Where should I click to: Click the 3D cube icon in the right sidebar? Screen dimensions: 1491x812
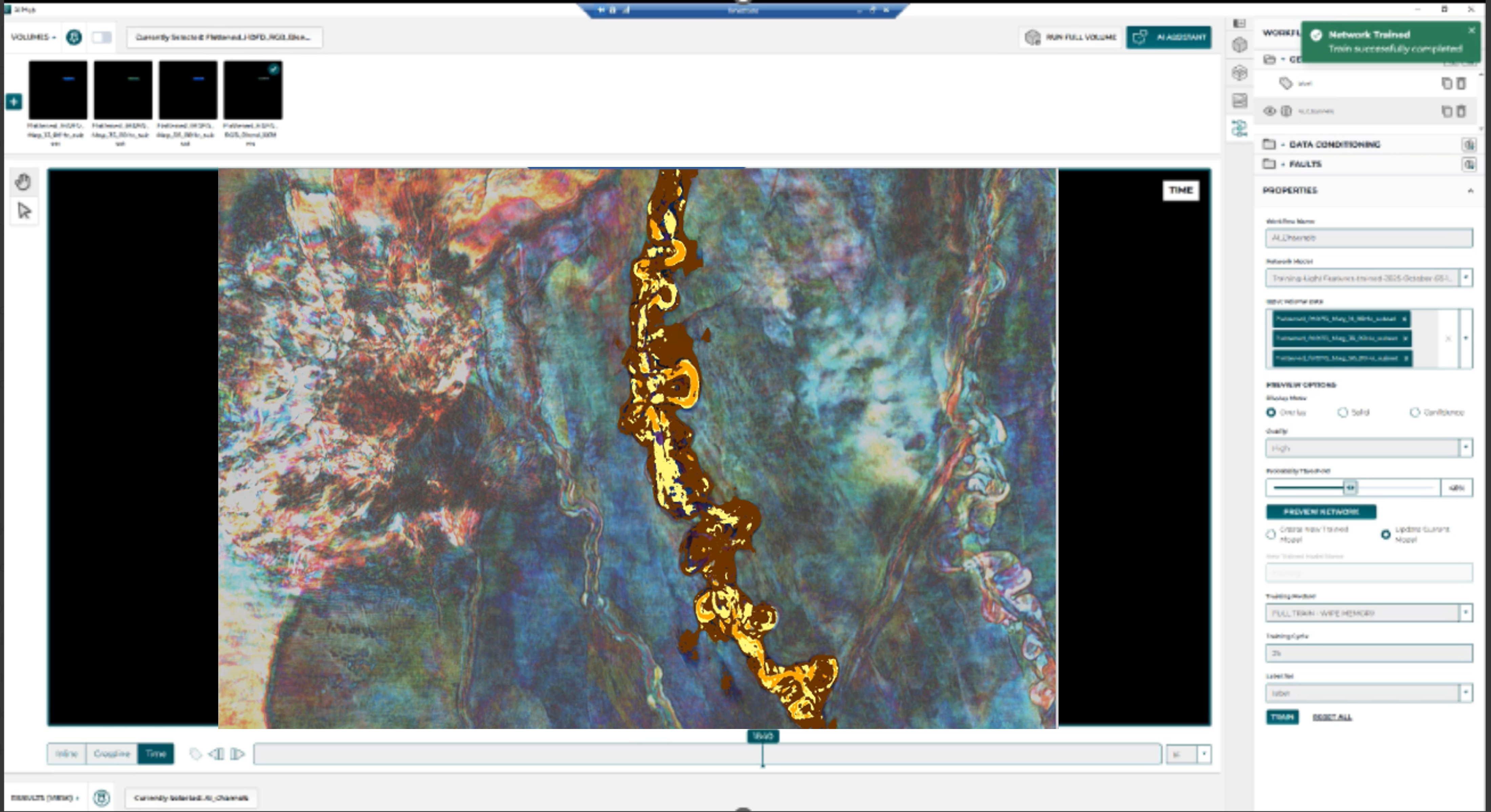1240,44
